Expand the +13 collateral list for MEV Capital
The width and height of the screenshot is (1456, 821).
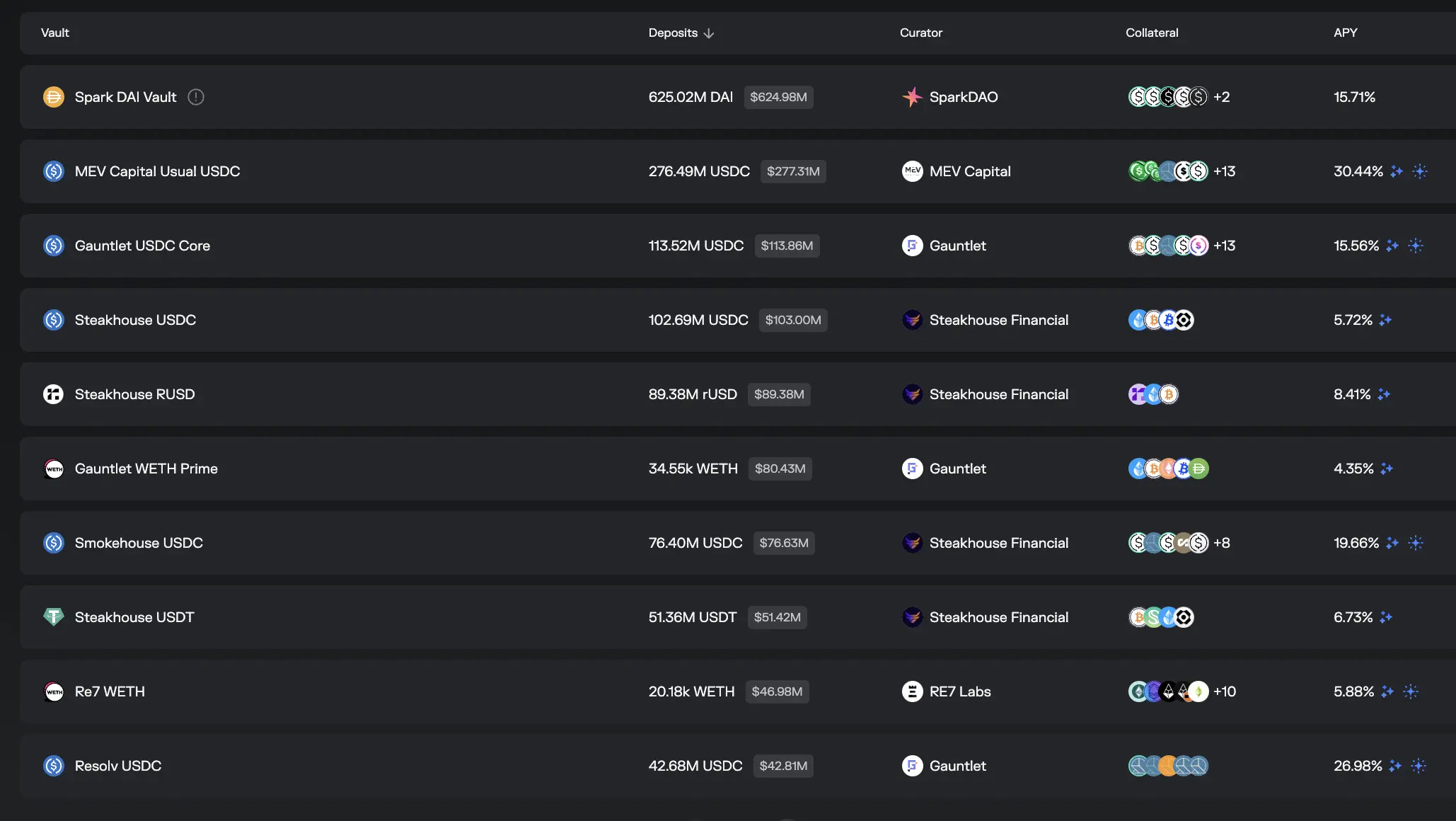click(x=1224, y=171)
